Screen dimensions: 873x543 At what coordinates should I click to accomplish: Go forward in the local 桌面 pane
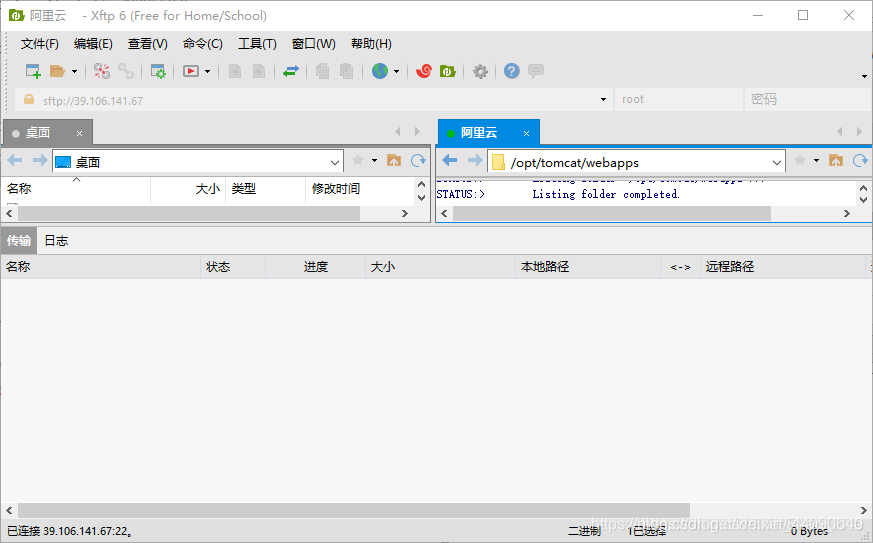click(x=40, y=161)
